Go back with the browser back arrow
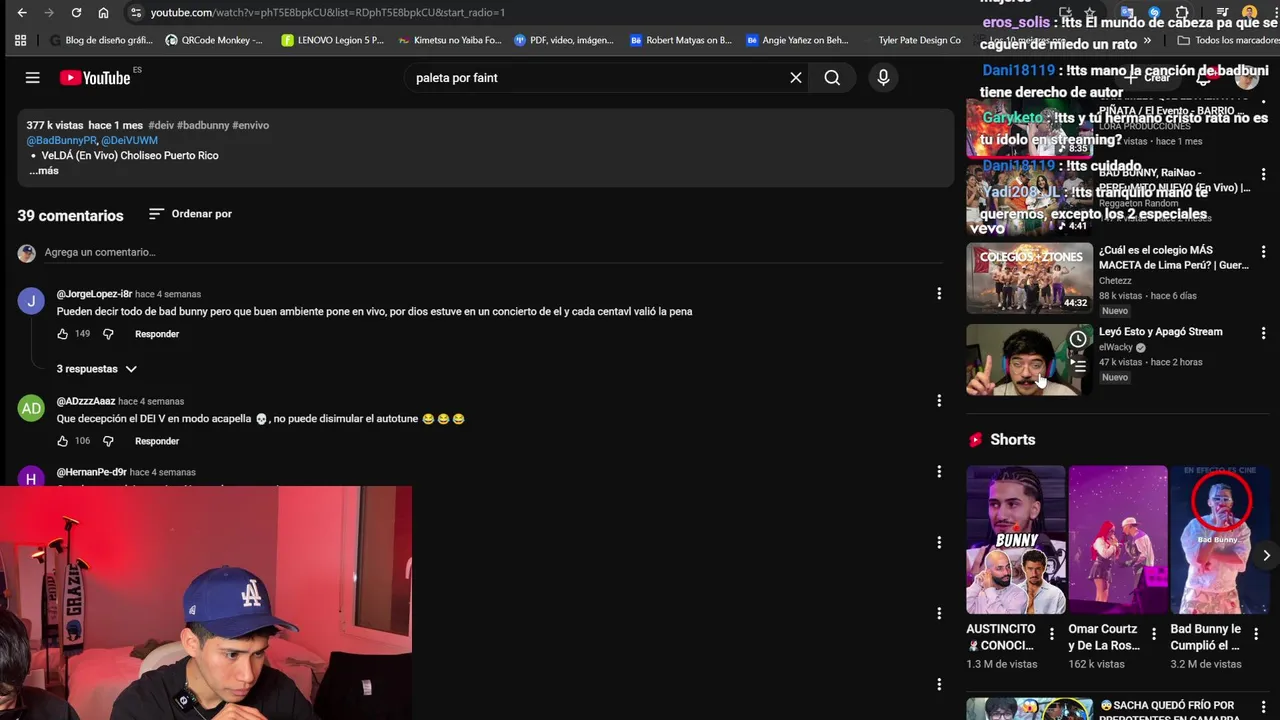Viewport: 1280px width, 720px height. 22,13
